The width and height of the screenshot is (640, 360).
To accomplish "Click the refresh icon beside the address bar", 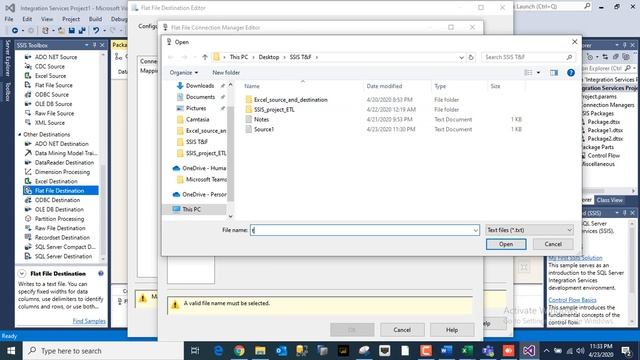I will tap(471, 58).
